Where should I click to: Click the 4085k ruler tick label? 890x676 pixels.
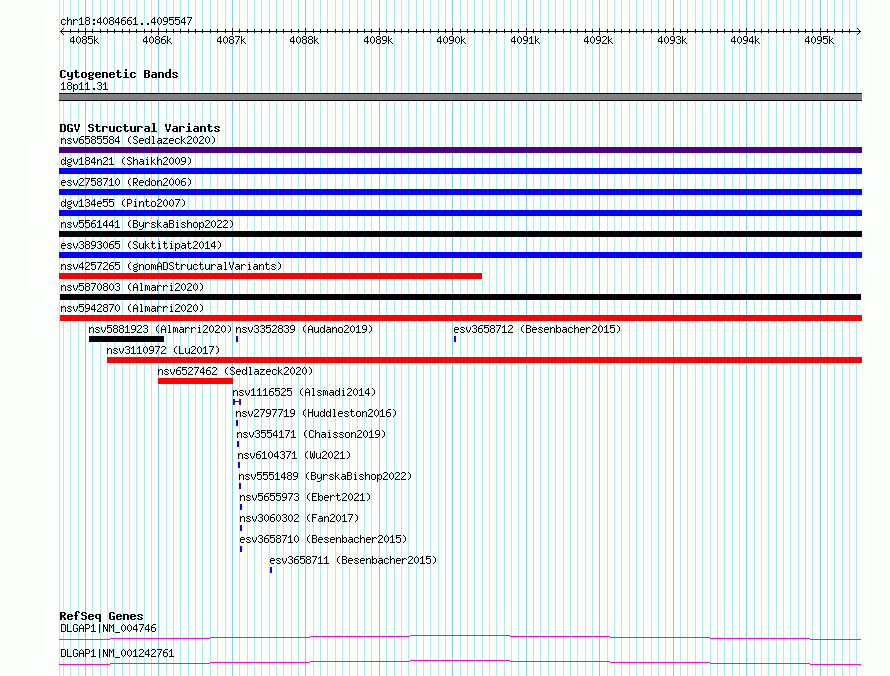(84, 40)
